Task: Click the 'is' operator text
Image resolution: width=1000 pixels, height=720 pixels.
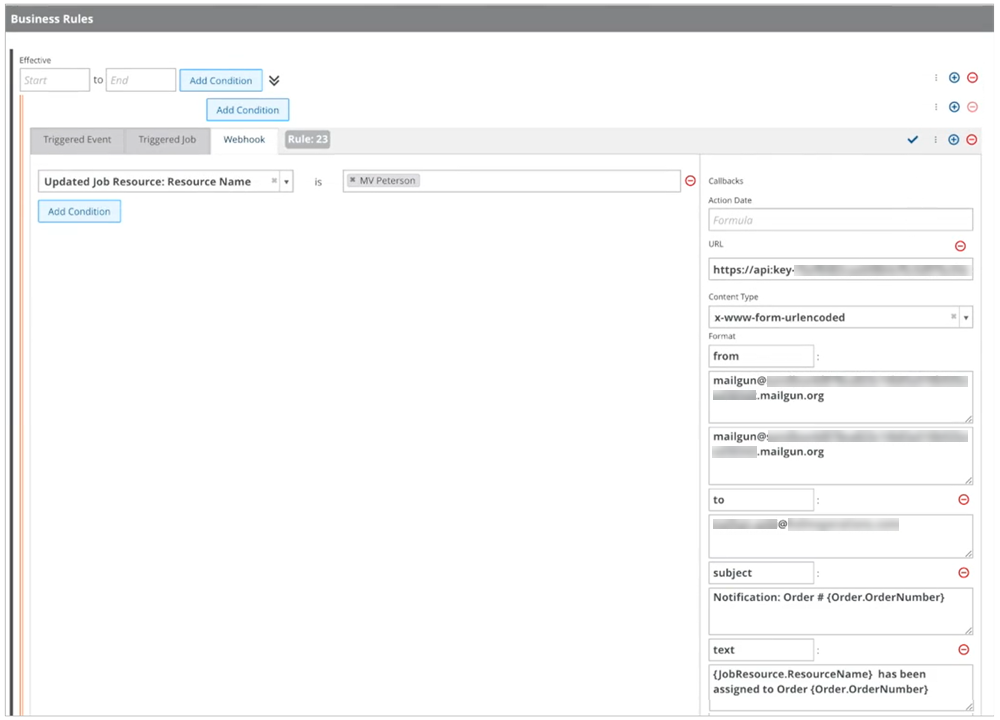Action: pyautogui.click(x=318, y=182)
